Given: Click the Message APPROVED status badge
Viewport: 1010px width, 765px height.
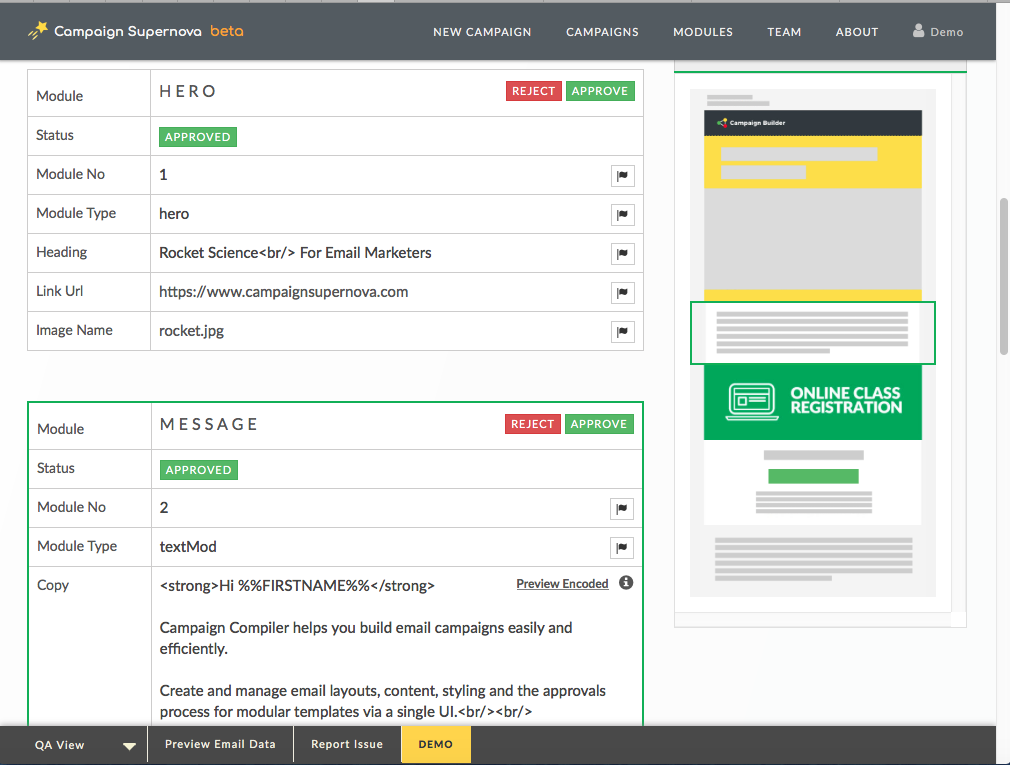Looking at the screenshot, I should 198,470.
